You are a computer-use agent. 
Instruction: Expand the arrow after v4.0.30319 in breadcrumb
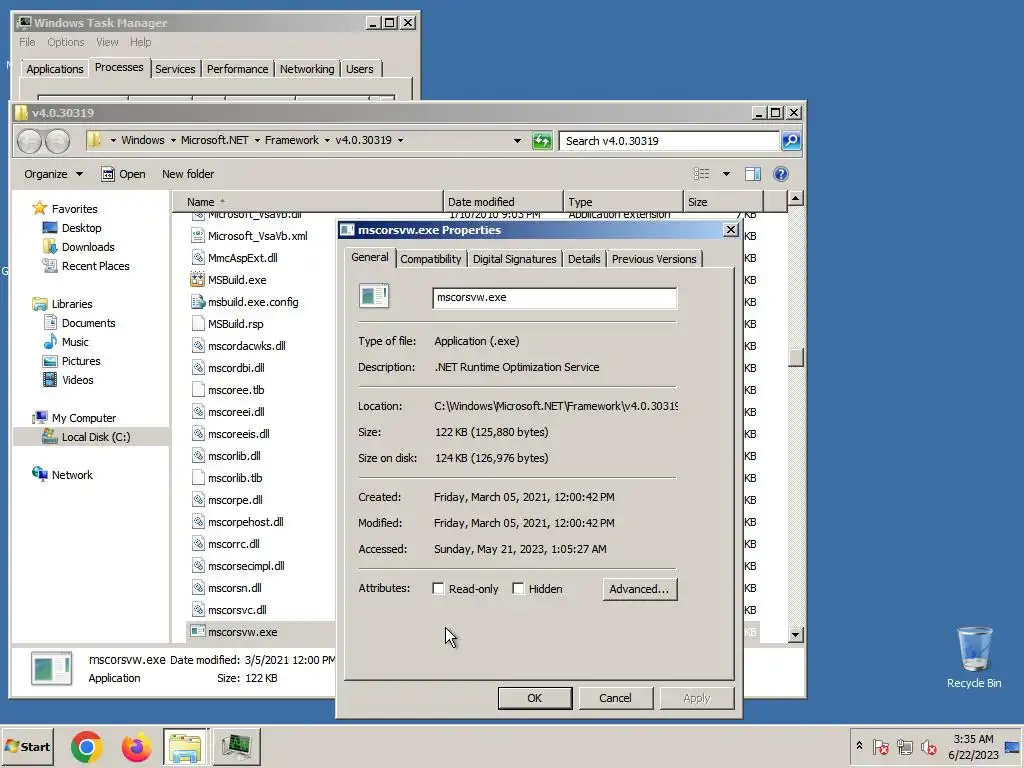(400, 140)
